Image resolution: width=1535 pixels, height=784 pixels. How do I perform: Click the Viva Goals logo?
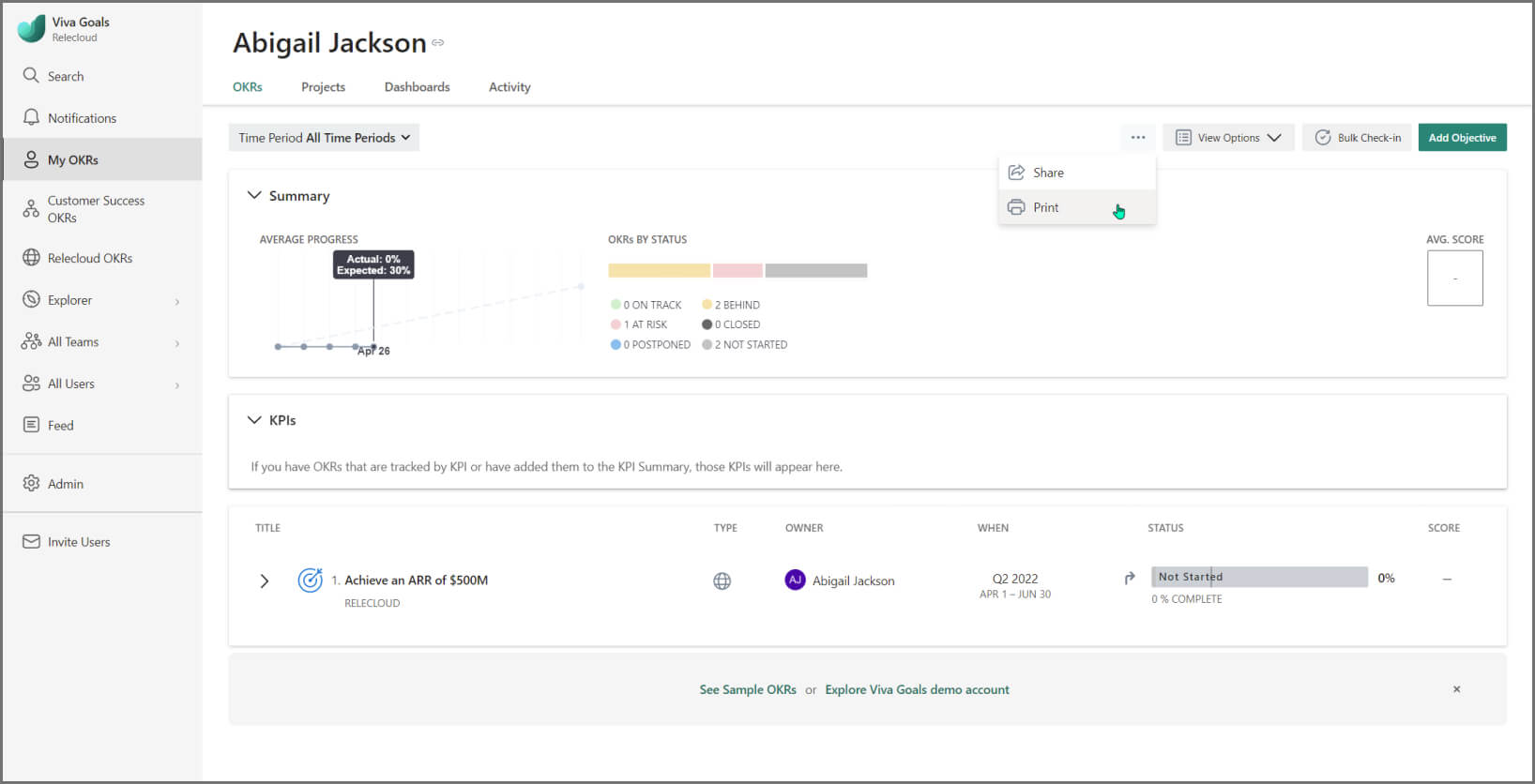pyautogui.click(x=31, y=29)
